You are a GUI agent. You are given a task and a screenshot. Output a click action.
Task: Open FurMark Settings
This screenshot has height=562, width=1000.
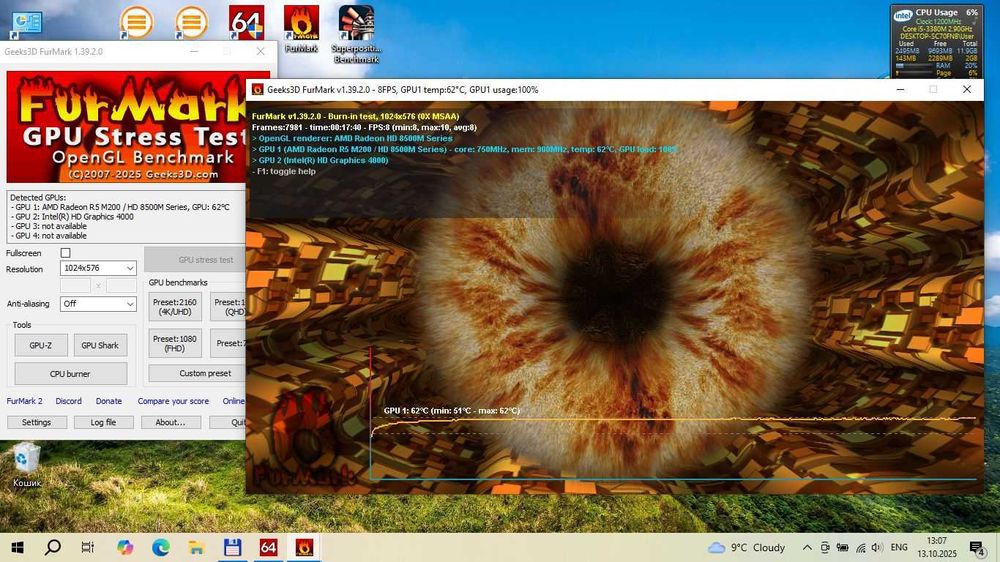coord(36,422)
